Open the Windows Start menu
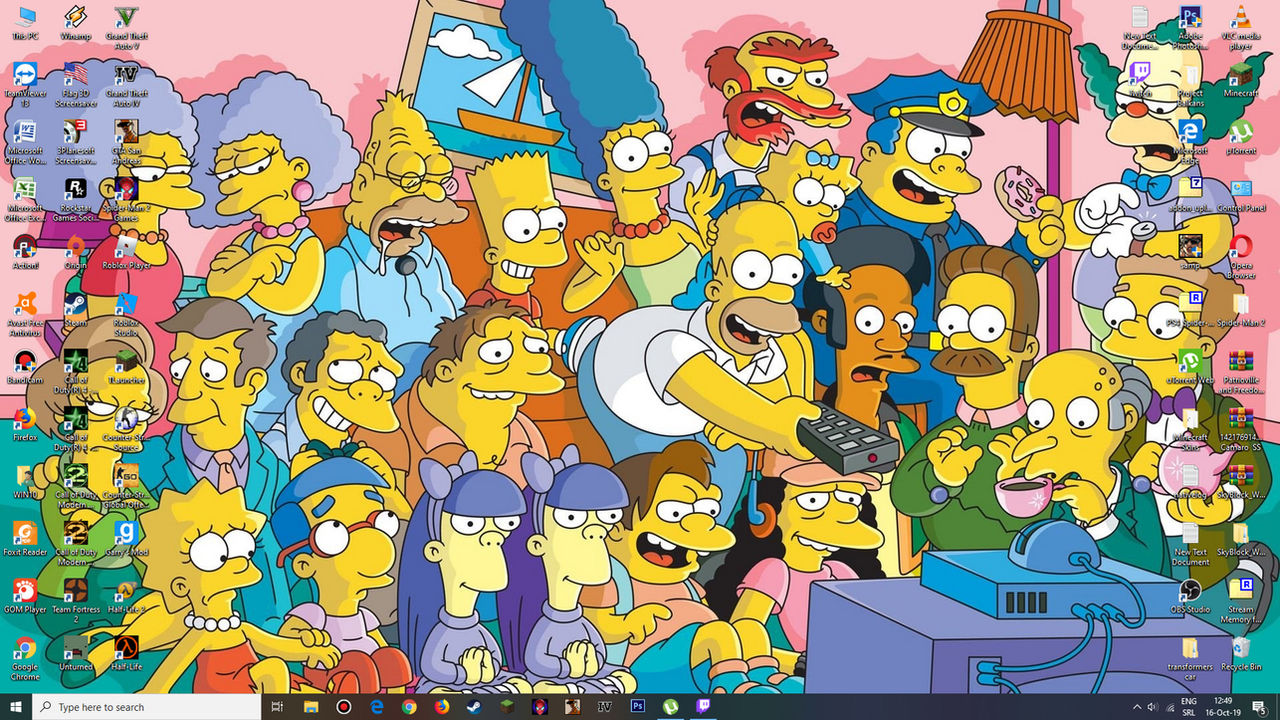Viewport: 1280px width, 720px height. coord(16,706)
